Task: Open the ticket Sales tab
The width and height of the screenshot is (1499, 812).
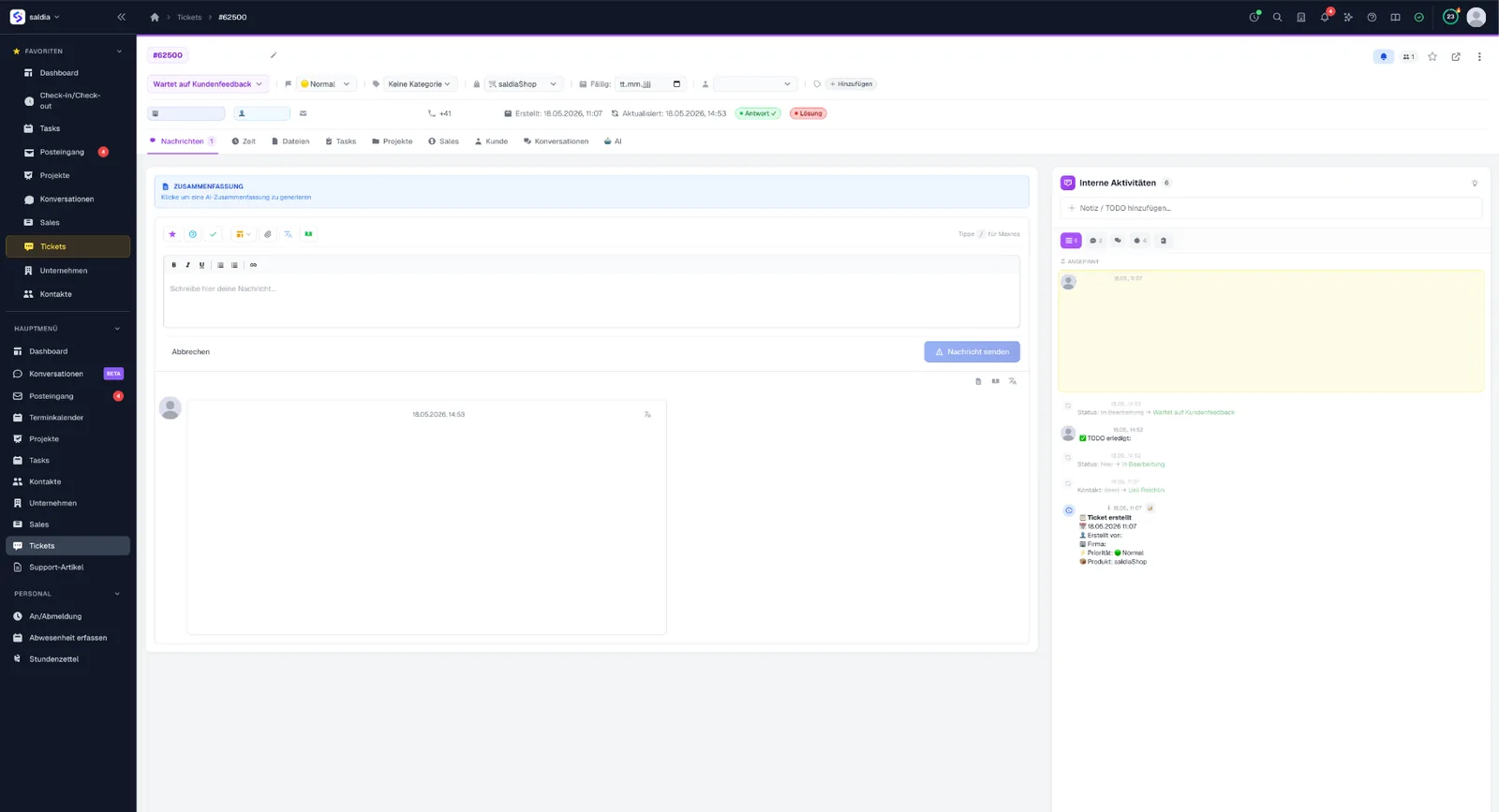Action: coord(444,141)
